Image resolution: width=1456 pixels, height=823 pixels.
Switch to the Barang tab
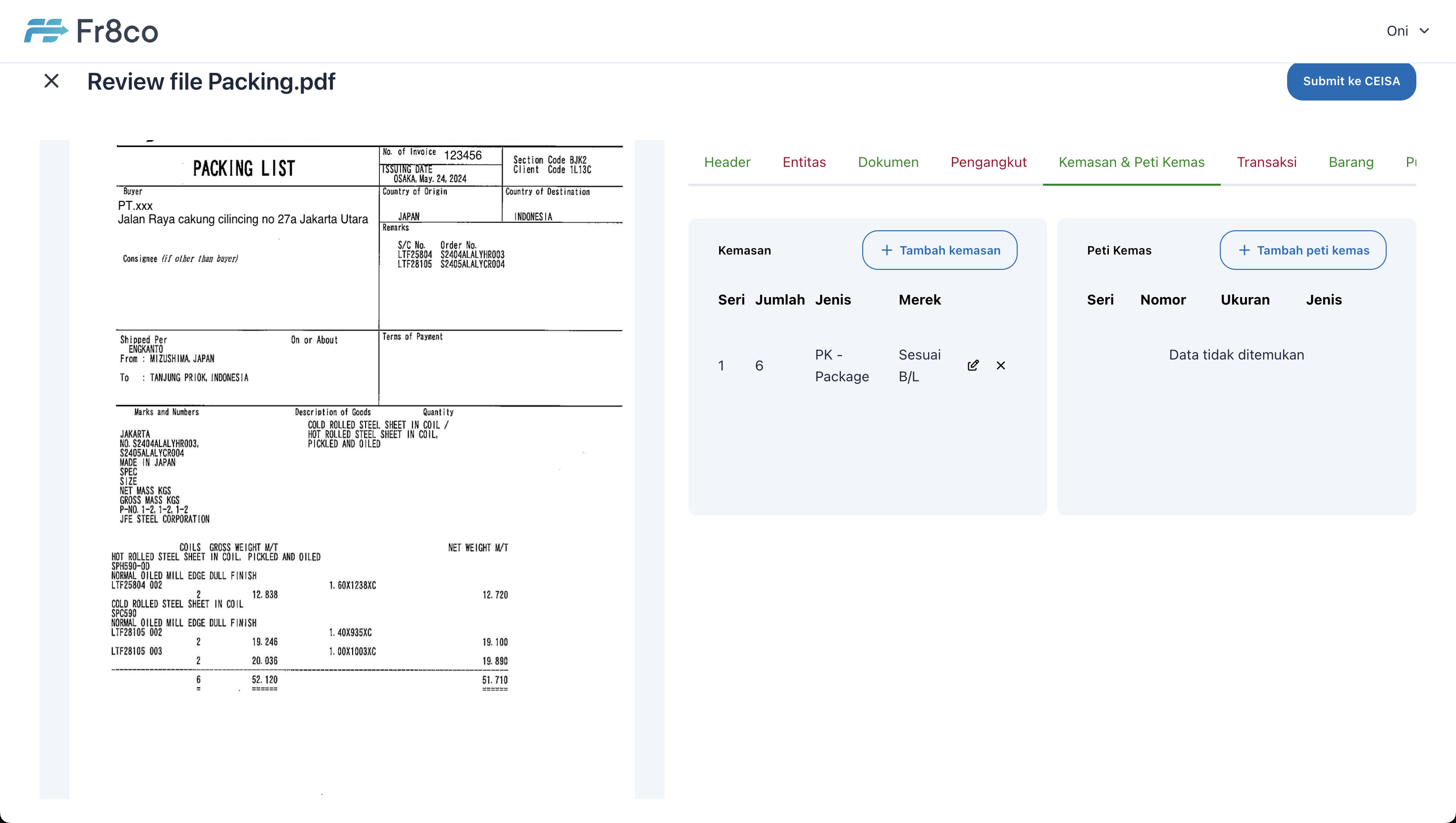pos(1351,162)
